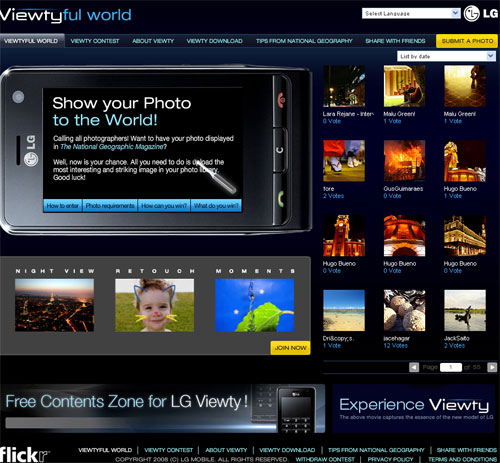Go to Tips from National Geography tab
This screenshot has width=500, height=463.
click(x=304, y=41)
